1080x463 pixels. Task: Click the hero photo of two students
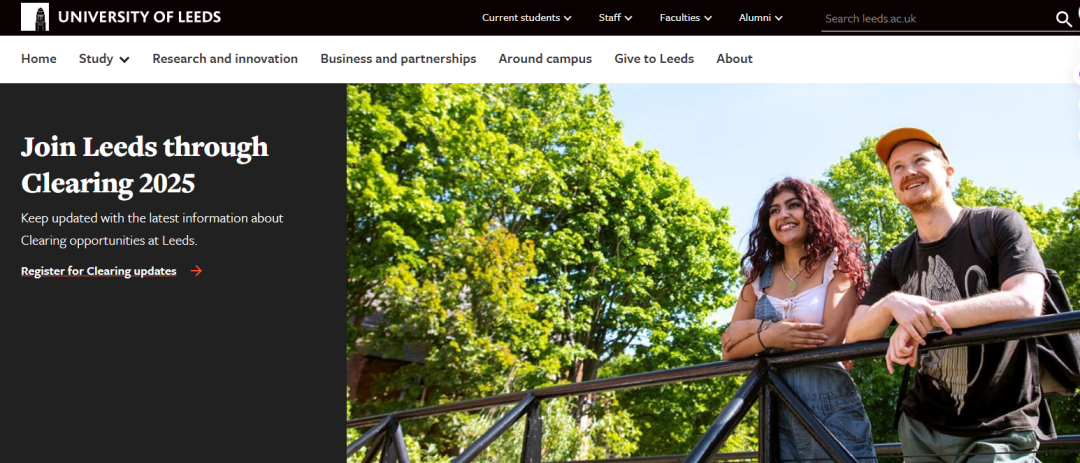[713, 273]
